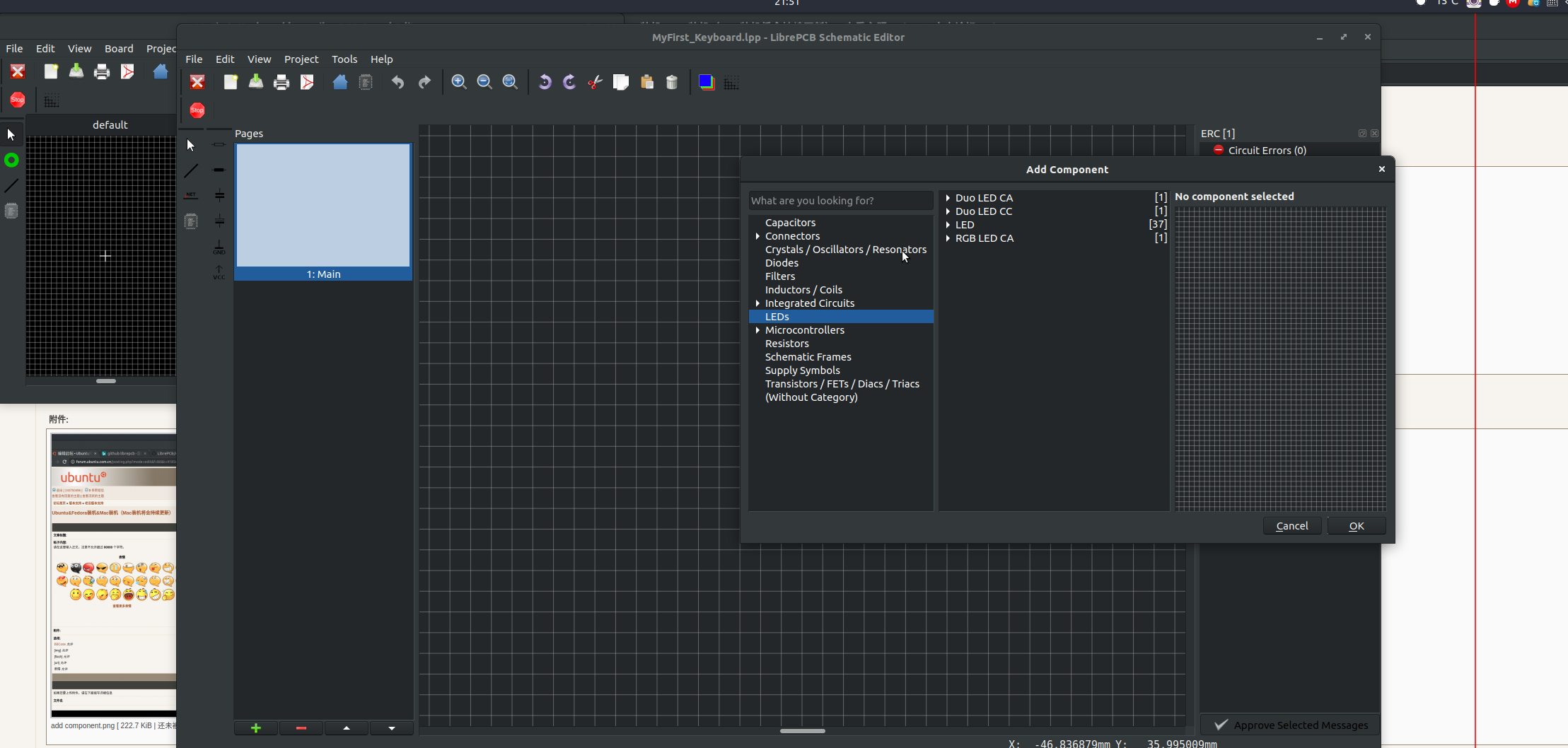1568x748 pixels.
Task: Click the Cut scissors icon
Action: (596, 83)
